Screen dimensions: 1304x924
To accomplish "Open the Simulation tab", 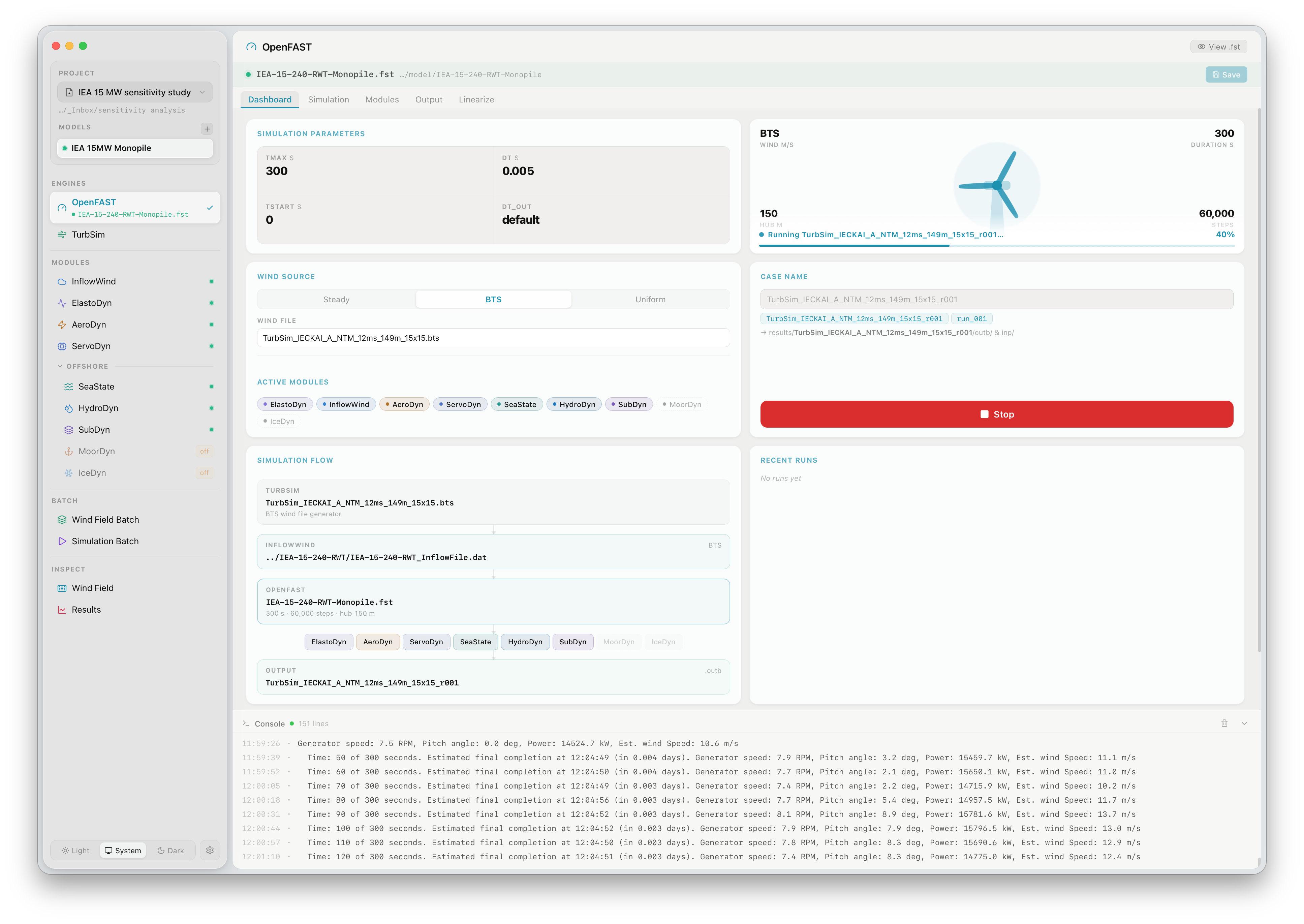I will pyautogui.click(x=328, y=99).
